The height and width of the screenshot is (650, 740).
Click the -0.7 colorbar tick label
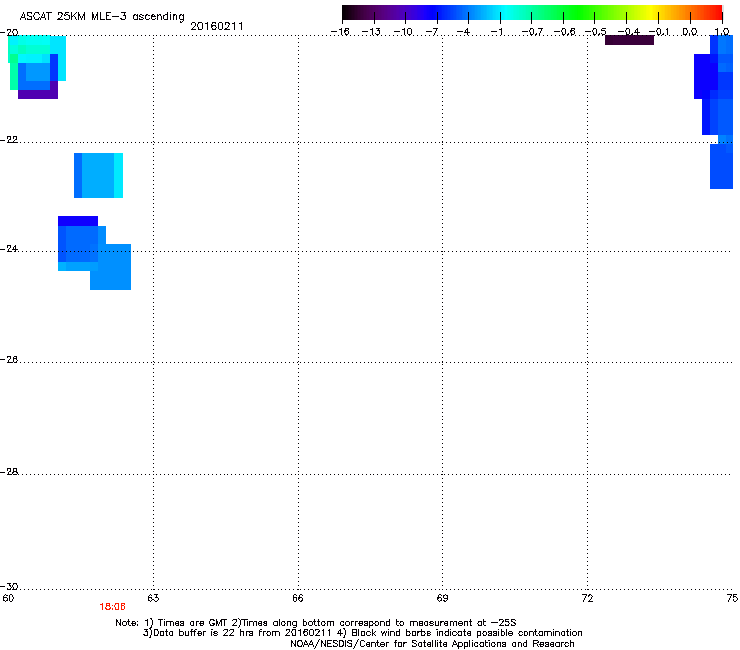click(532, 32)
